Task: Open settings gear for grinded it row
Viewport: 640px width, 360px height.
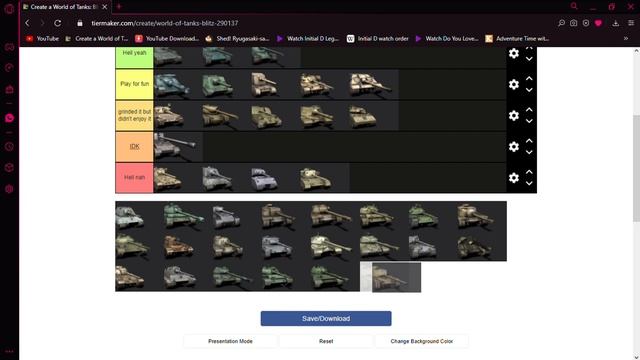Action: [x=513, y=116]
